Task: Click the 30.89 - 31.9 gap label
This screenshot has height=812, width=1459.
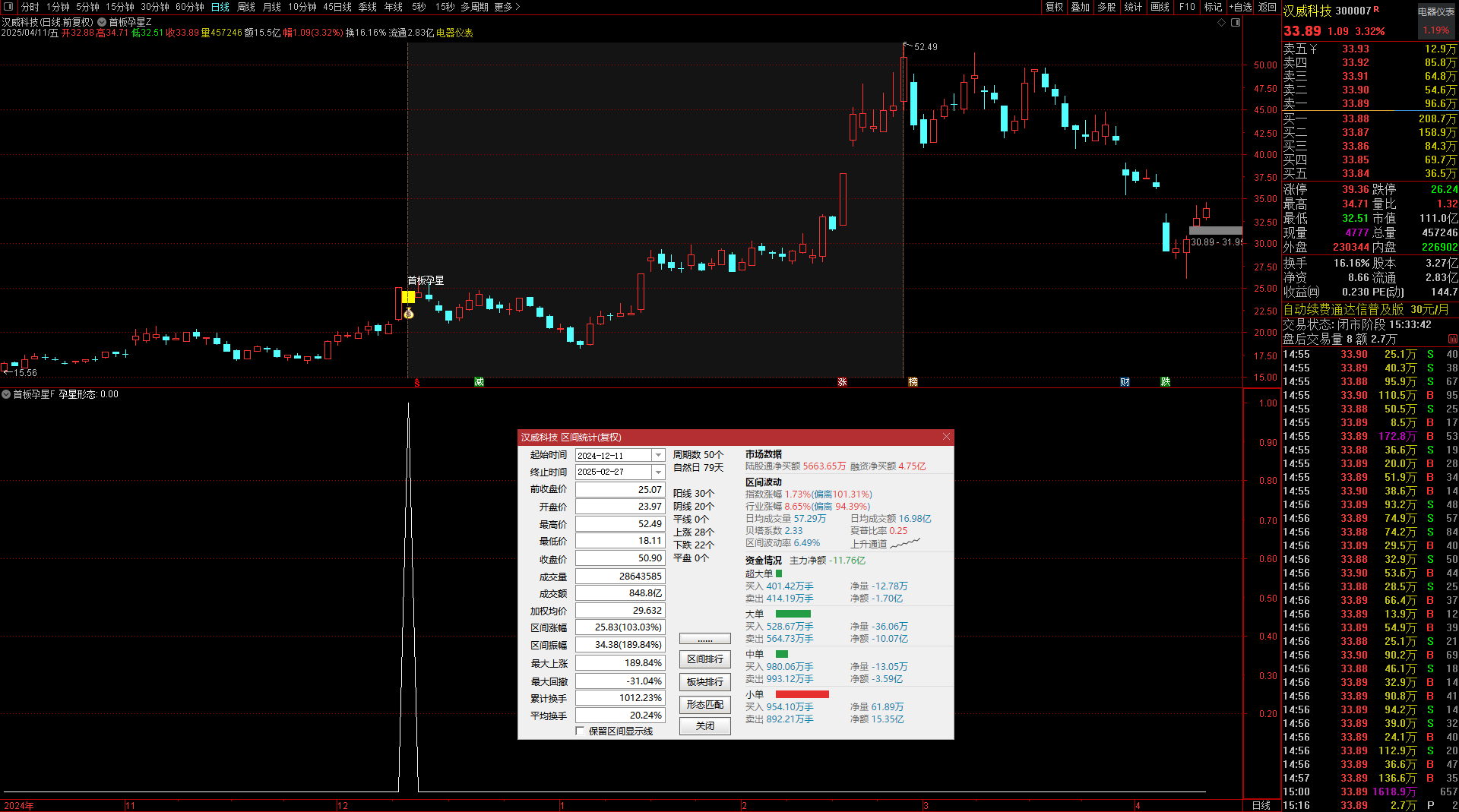Action: [x=1216, y=242]
